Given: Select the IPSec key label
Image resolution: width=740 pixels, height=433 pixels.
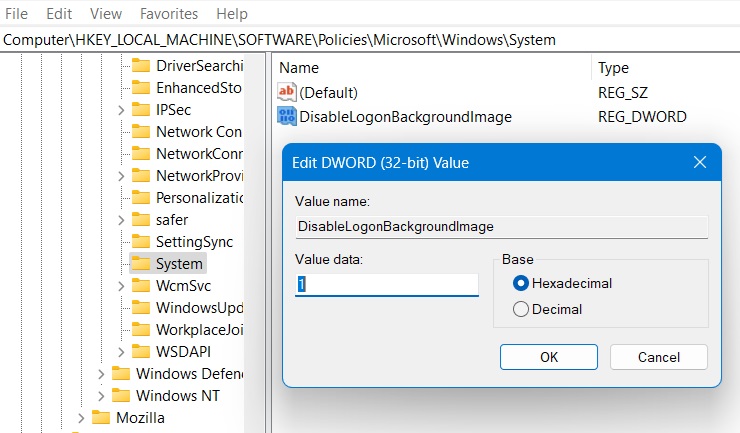Looking at the screenshot, I should point(173,110).
